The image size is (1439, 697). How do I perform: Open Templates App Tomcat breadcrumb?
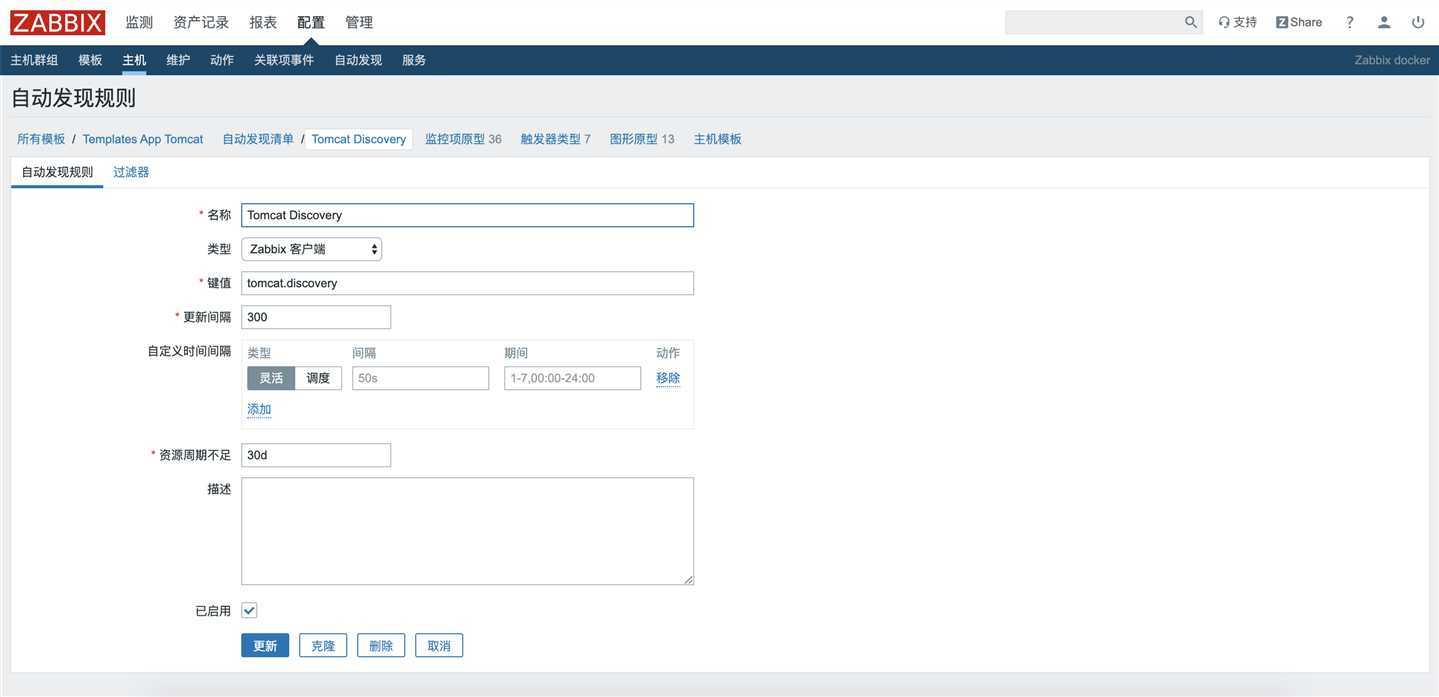point(143,139)
